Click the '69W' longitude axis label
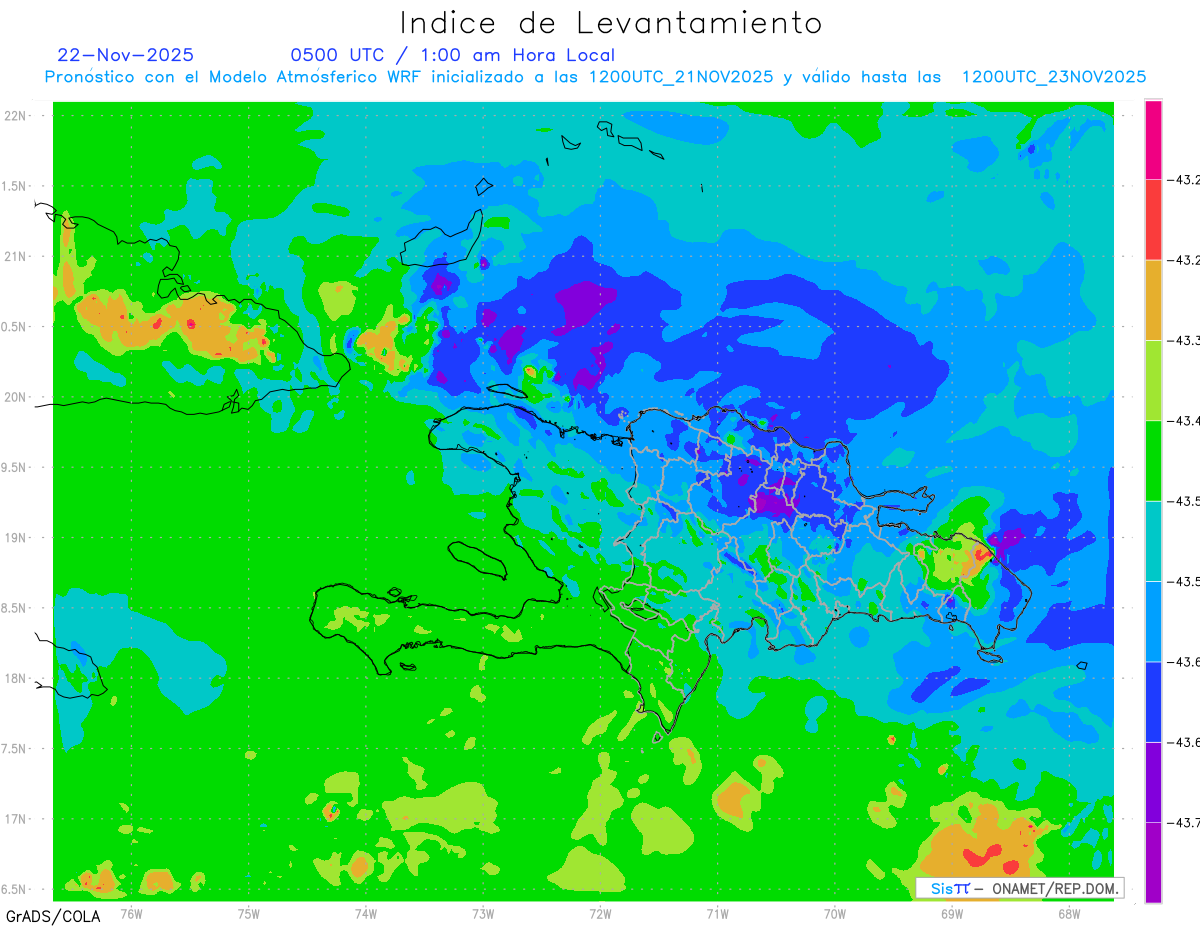 click(x=951, y=913)
